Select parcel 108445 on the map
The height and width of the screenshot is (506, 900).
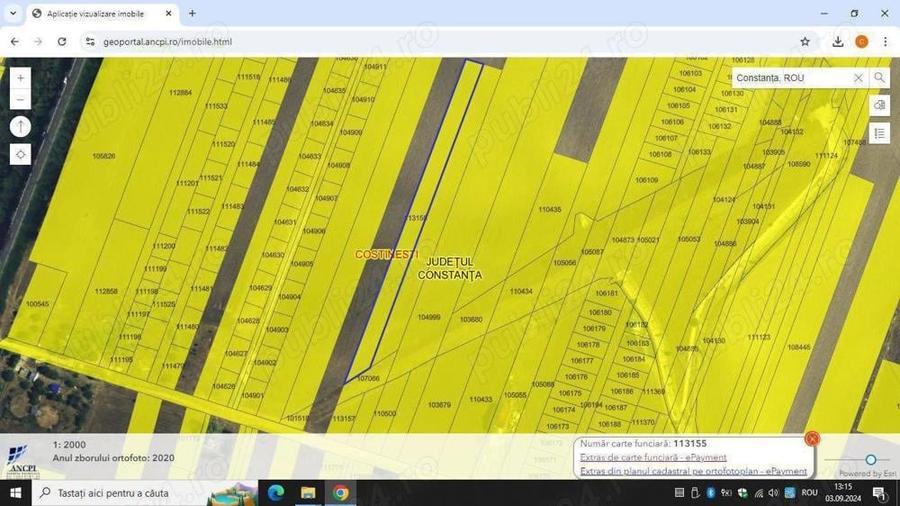799,347
